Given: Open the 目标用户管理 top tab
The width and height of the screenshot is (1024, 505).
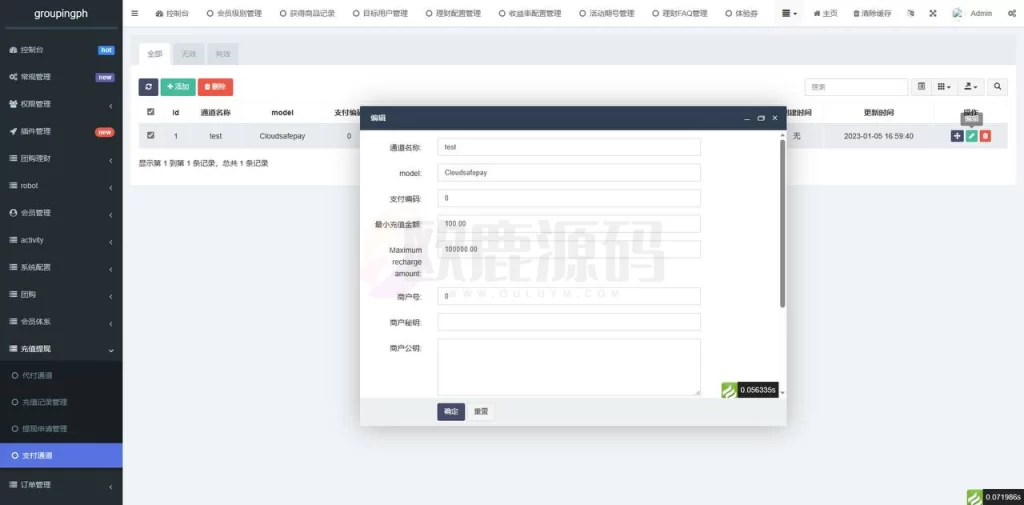Looking at the screenshot, I should [x=380, y=13].
